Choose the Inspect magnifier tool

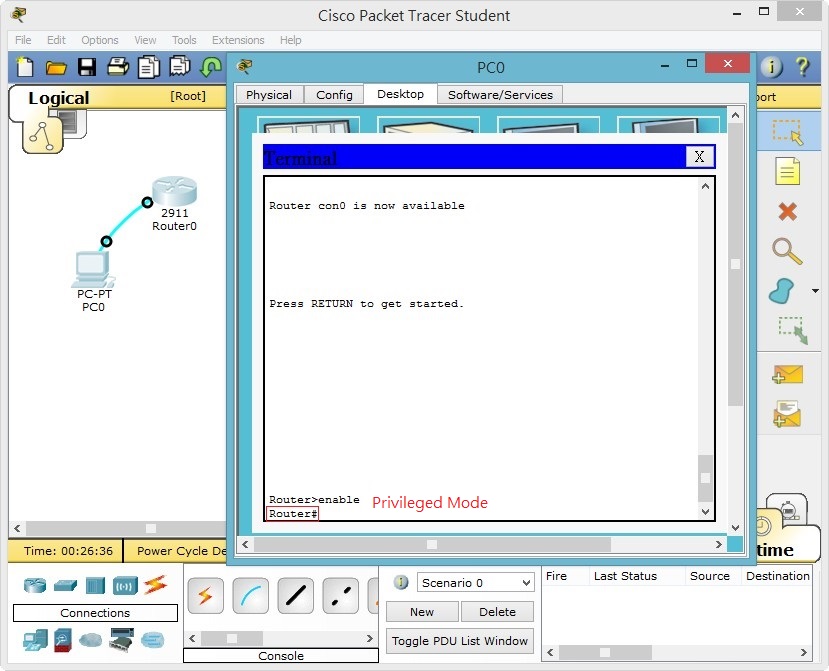[787, 251]
